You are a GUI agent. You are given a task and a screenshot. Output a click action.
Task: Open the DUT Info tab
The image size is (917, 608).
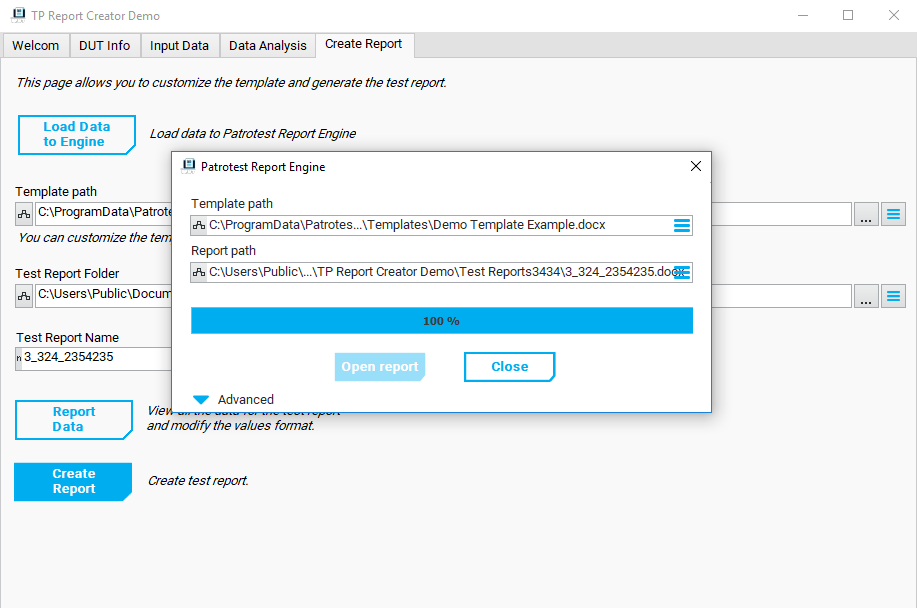[105, 46]
